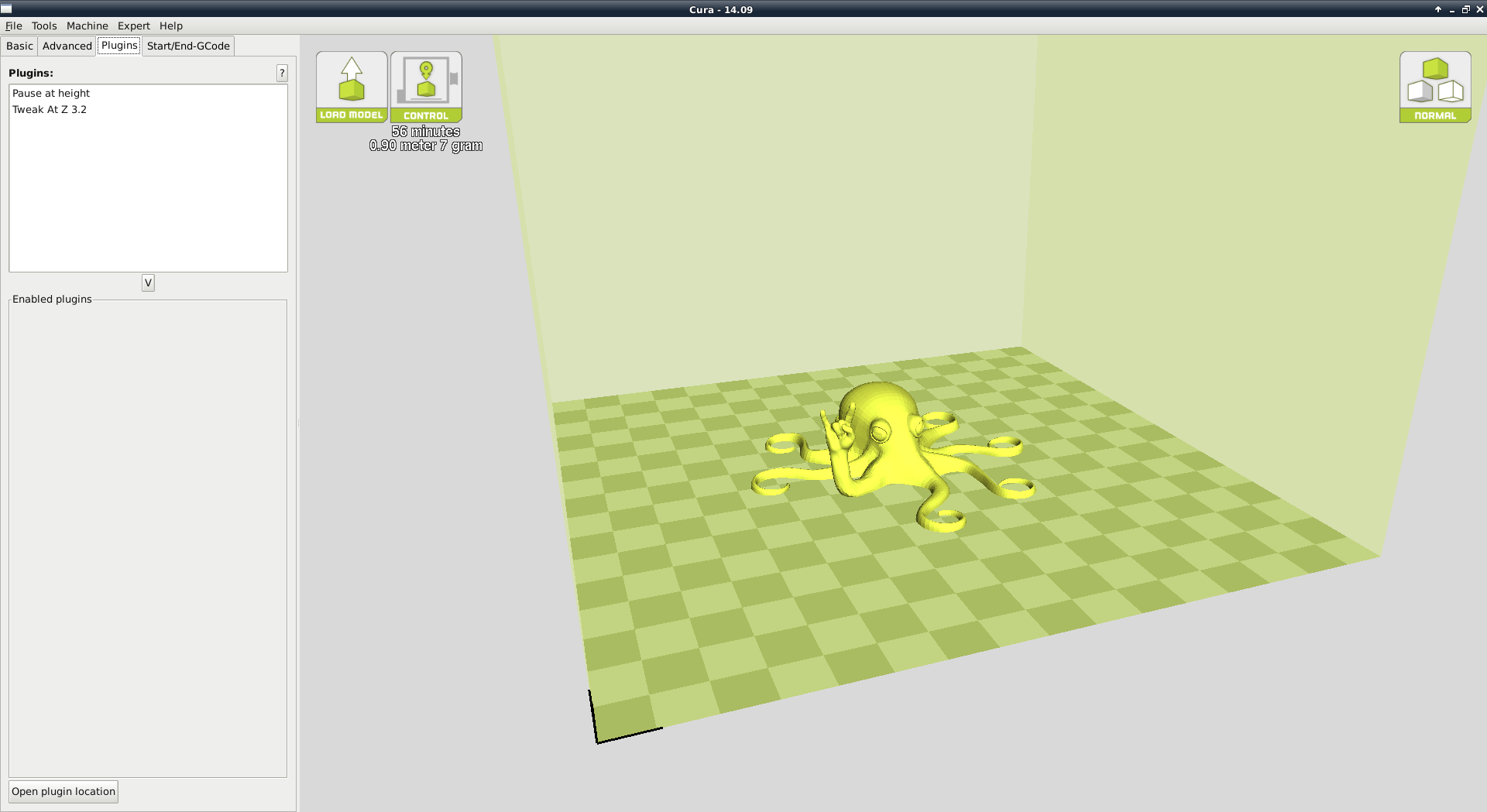Open the Expert menu
Screen dimensions: 1487x812
134,26
